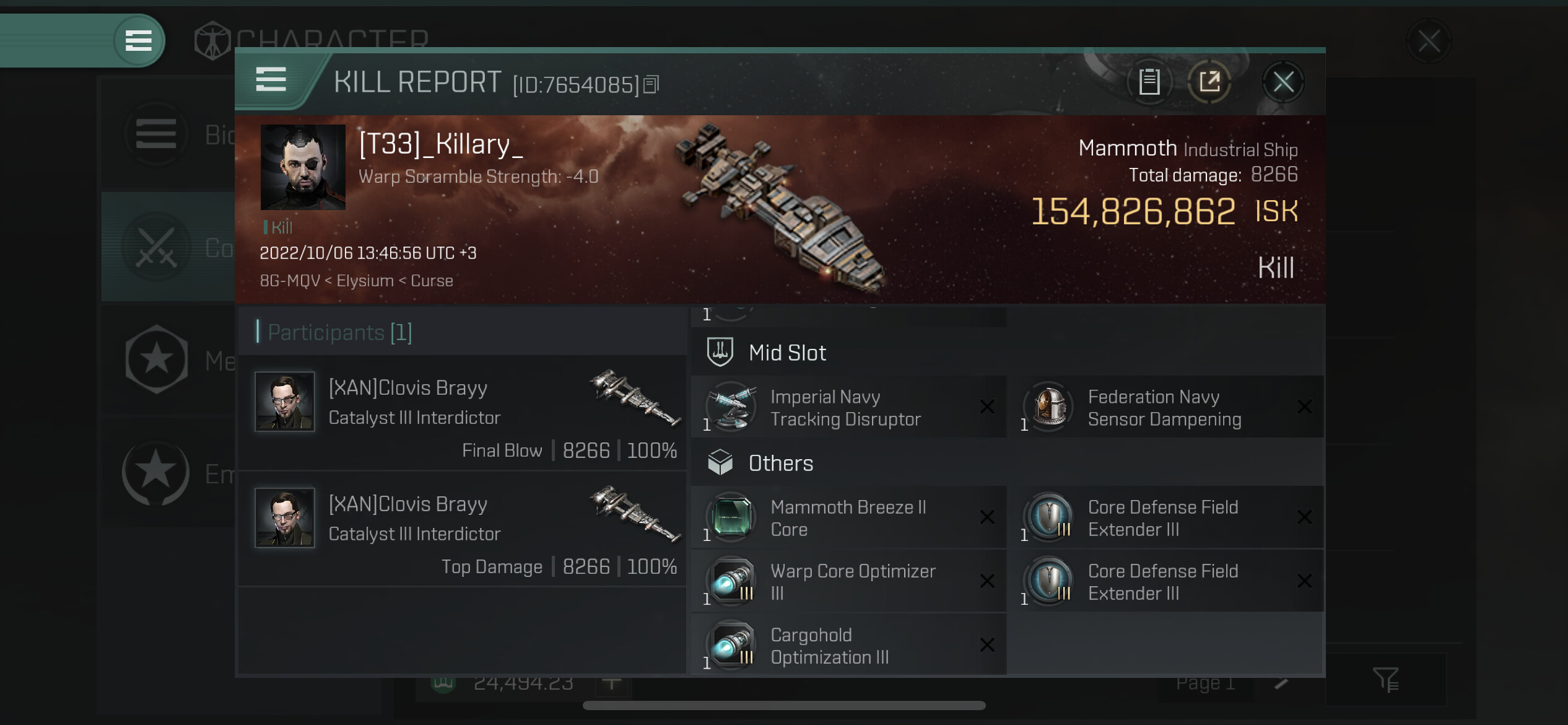This screenshot has width=1568, height=725.
Task: Open the kill report hamburger menu
Action: 271,81
